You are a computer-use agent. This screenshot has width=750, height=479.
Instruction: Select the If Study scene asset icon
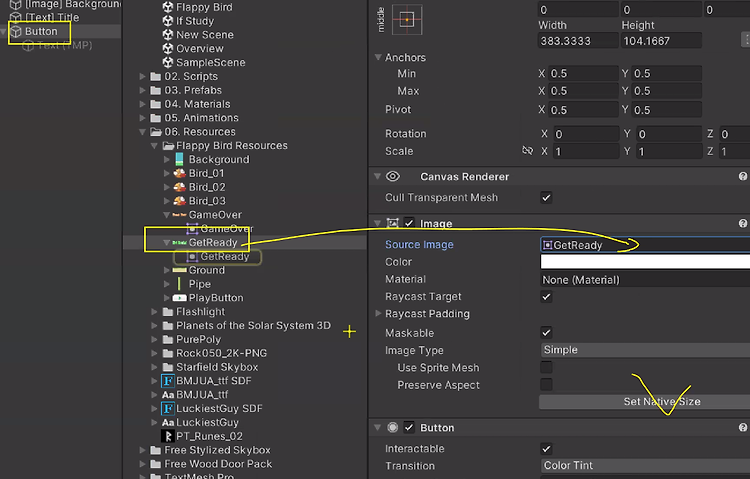tap(167, 21)
